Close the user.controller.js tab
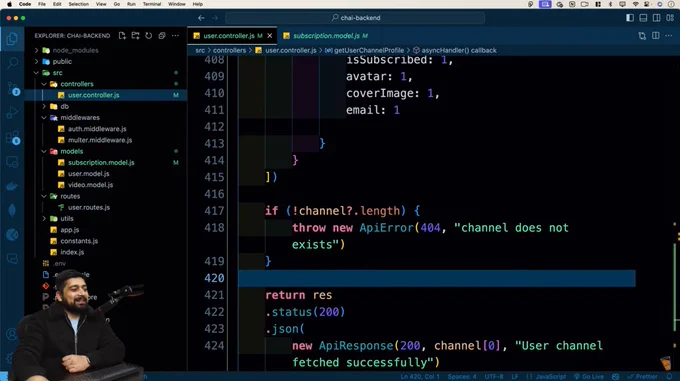 270,36
